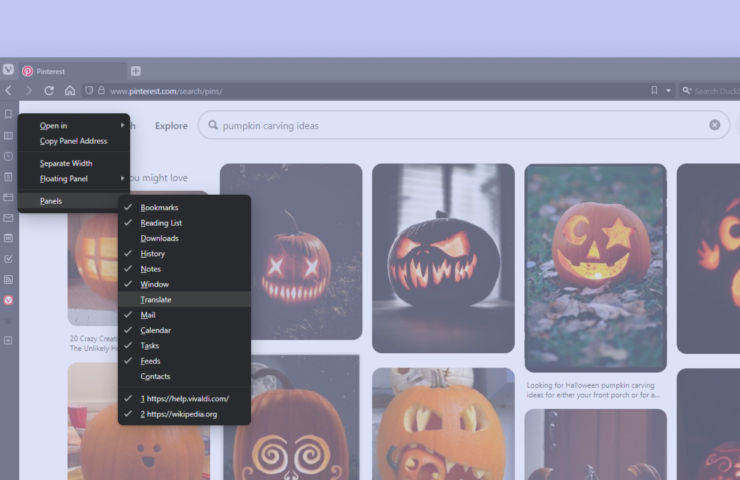Image resolution: width=740 pixels, height=480 pixels.
Task: Open the Bookmarks panel icon
Action: (8, 114)
